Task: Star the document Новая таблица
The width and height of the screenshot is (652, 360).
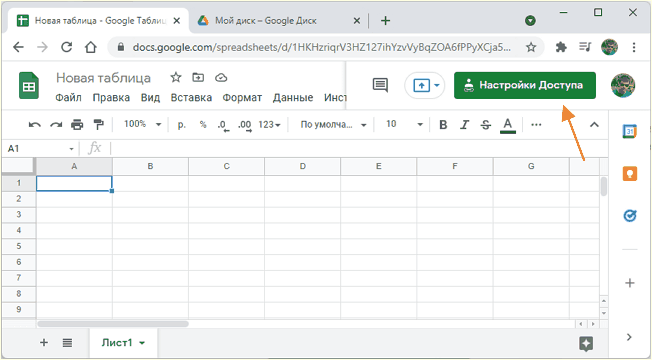Action: [176, 77]
